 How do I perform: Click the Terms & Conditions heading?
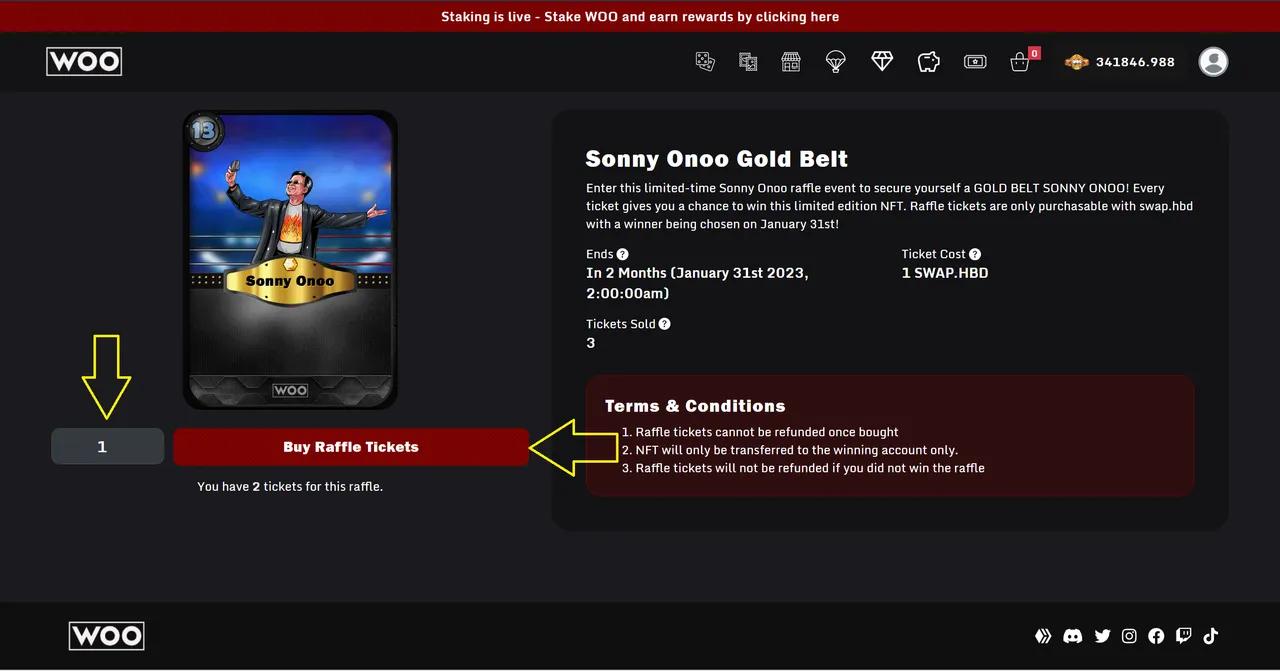pyautogui.click(x=695, y=406)
